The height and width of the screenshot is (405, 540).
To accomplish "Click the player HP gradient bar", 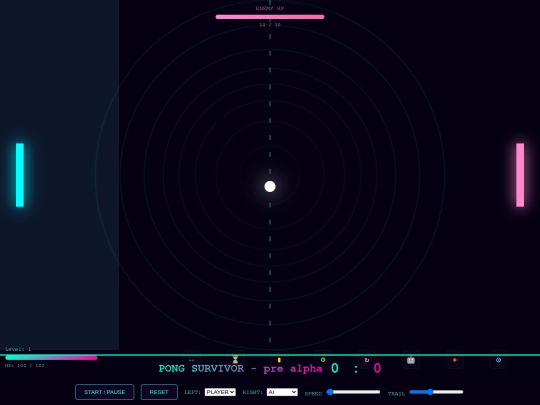I will click(x=51, y=358).
